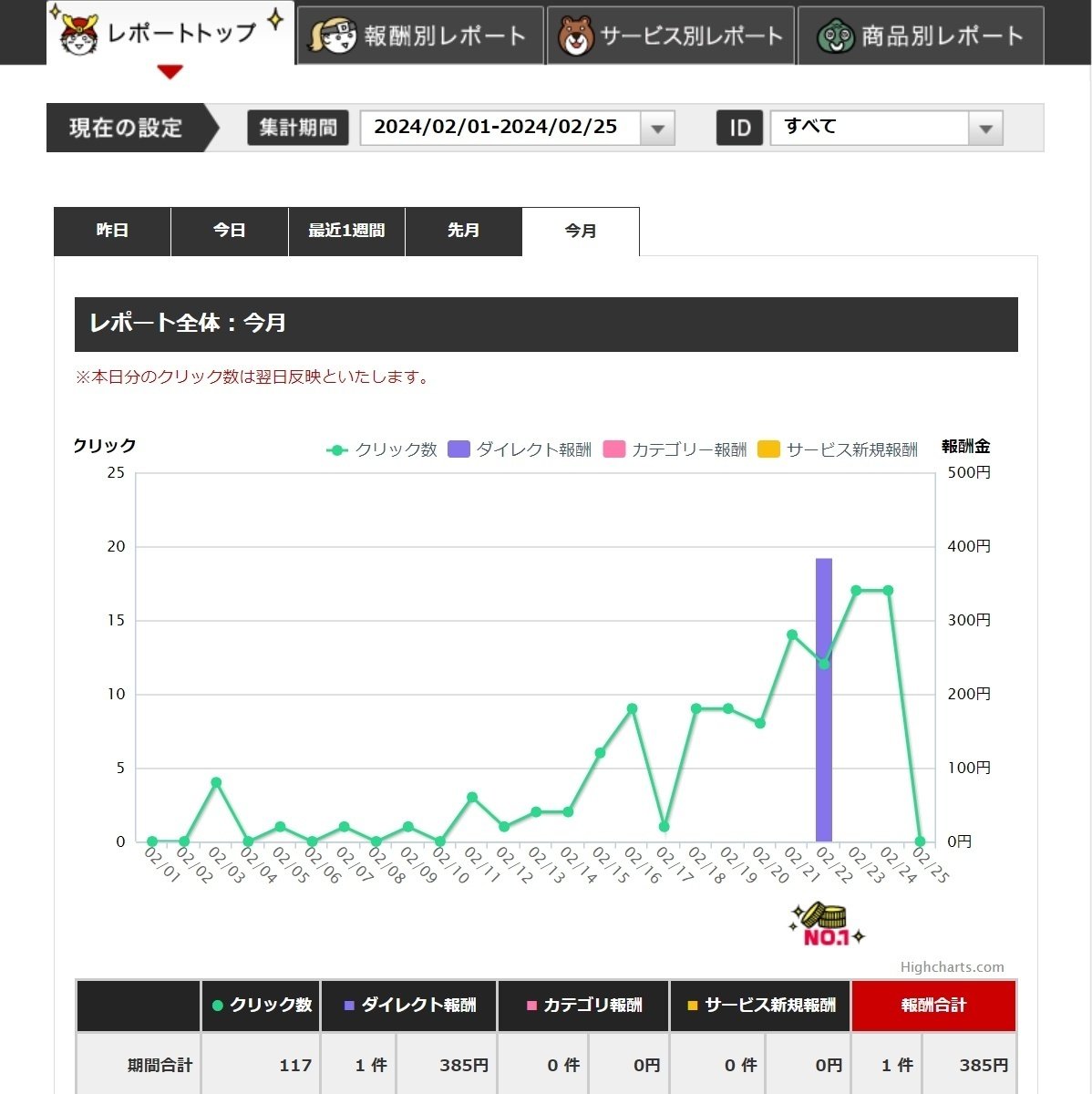
Task: Click the 02/16 click data point
Action: [x=632, y=708]
